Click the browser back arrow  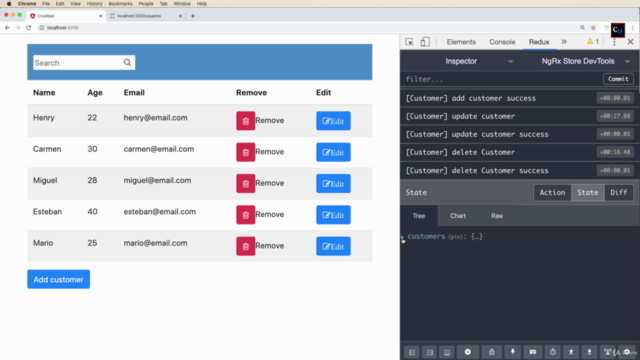pyautogui.click(x=7, y=28)
